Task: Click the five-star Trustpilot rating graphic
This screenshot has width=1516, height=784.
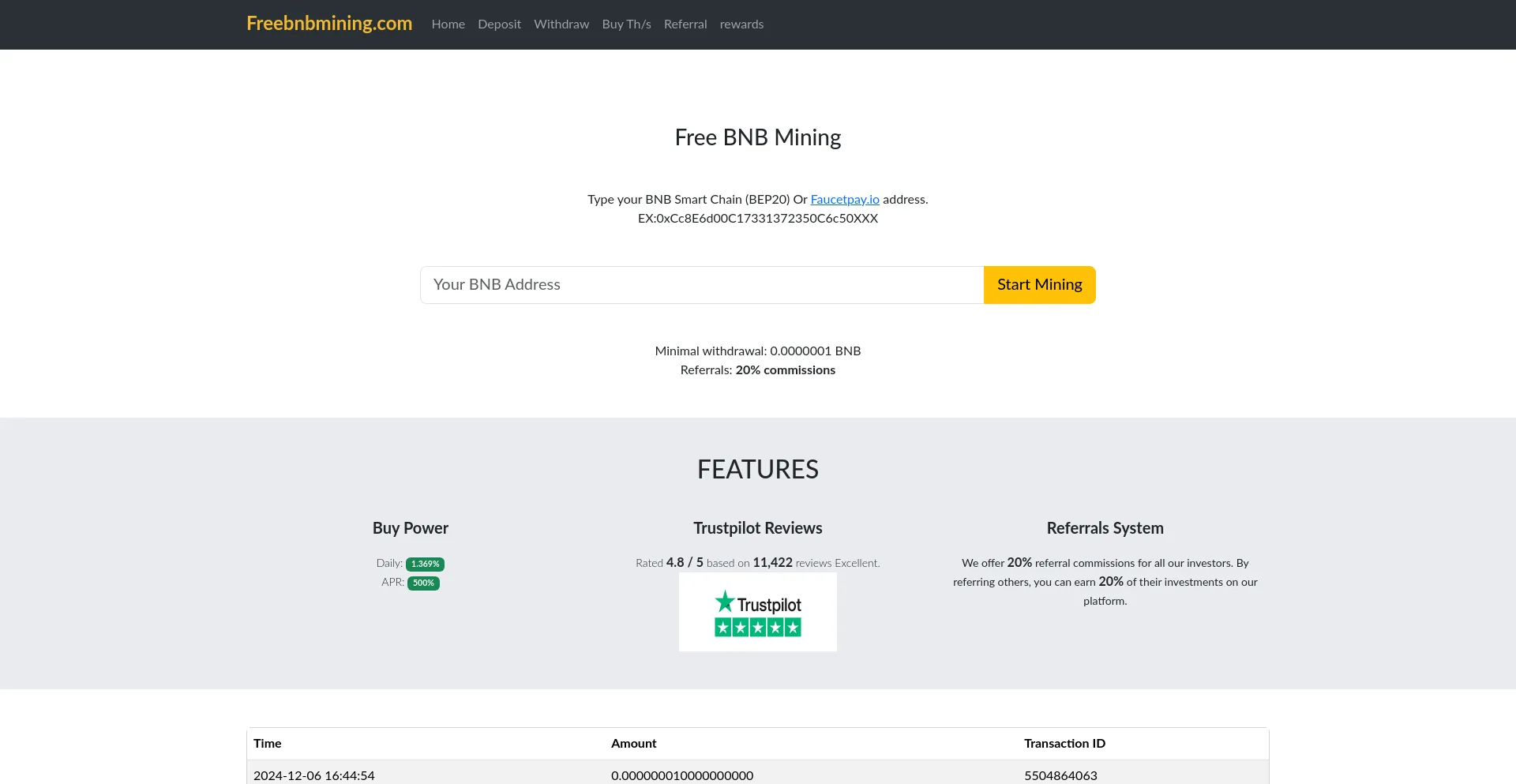Action: coord(756,625)
